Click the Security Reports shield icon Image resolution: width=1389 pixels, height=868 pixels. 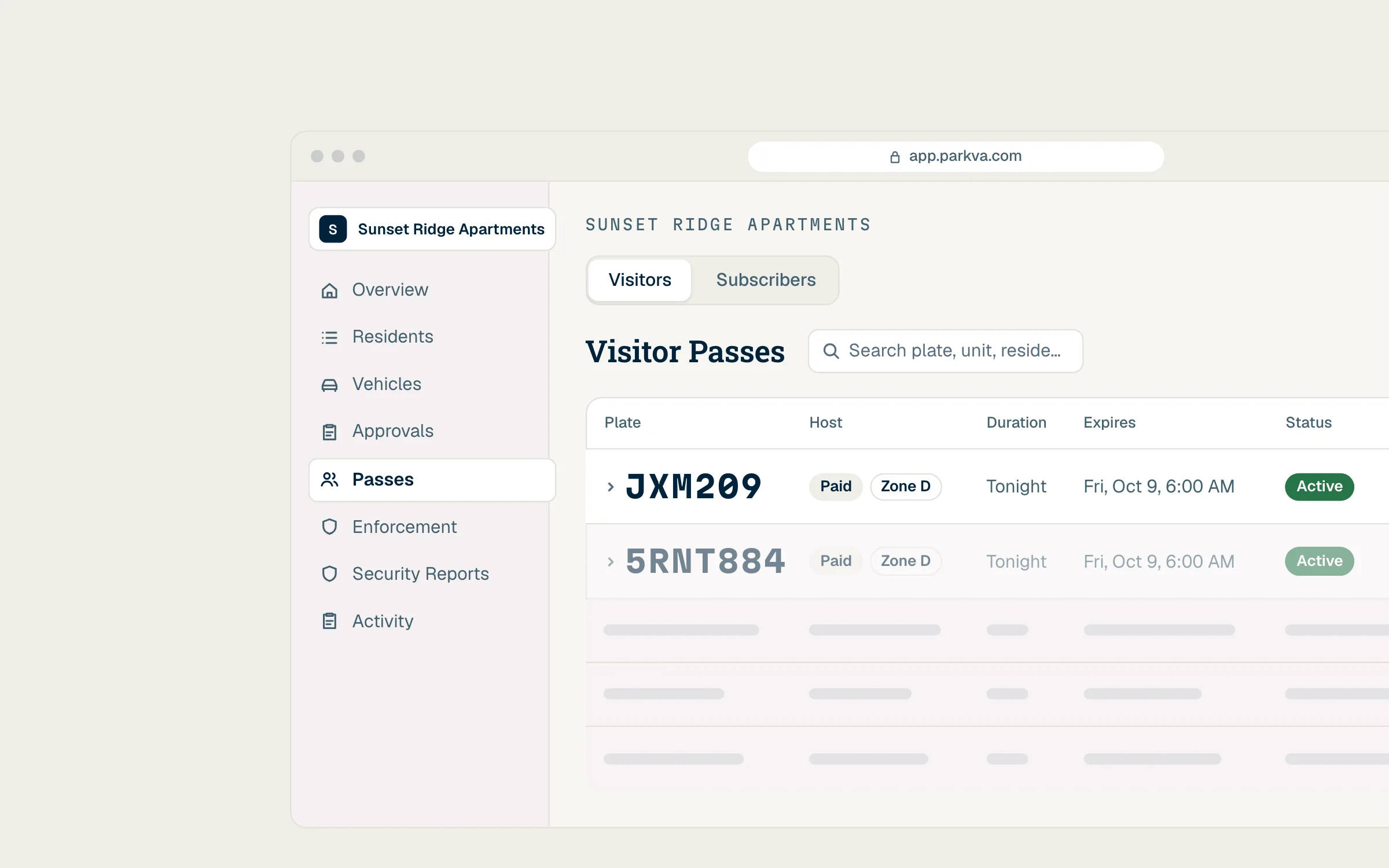tap(329, 574)
